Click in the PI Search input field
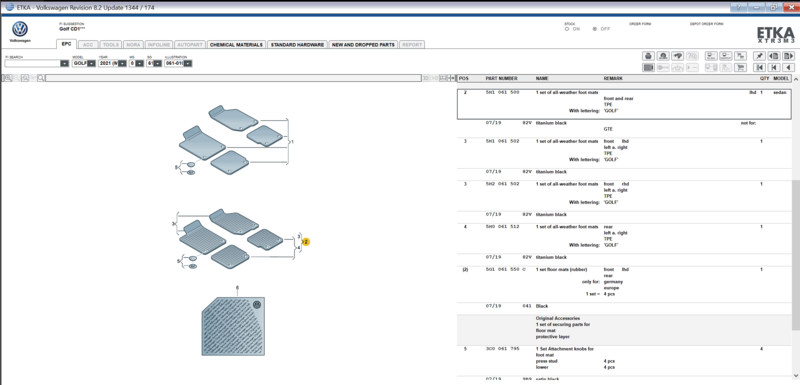 (x=32, y=63)
